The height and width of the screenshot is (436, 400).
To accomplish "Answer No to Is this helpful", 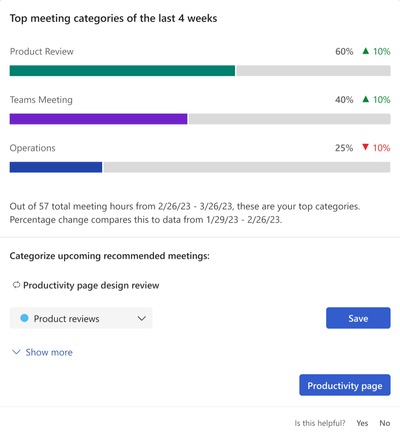I will coord(385,423).
